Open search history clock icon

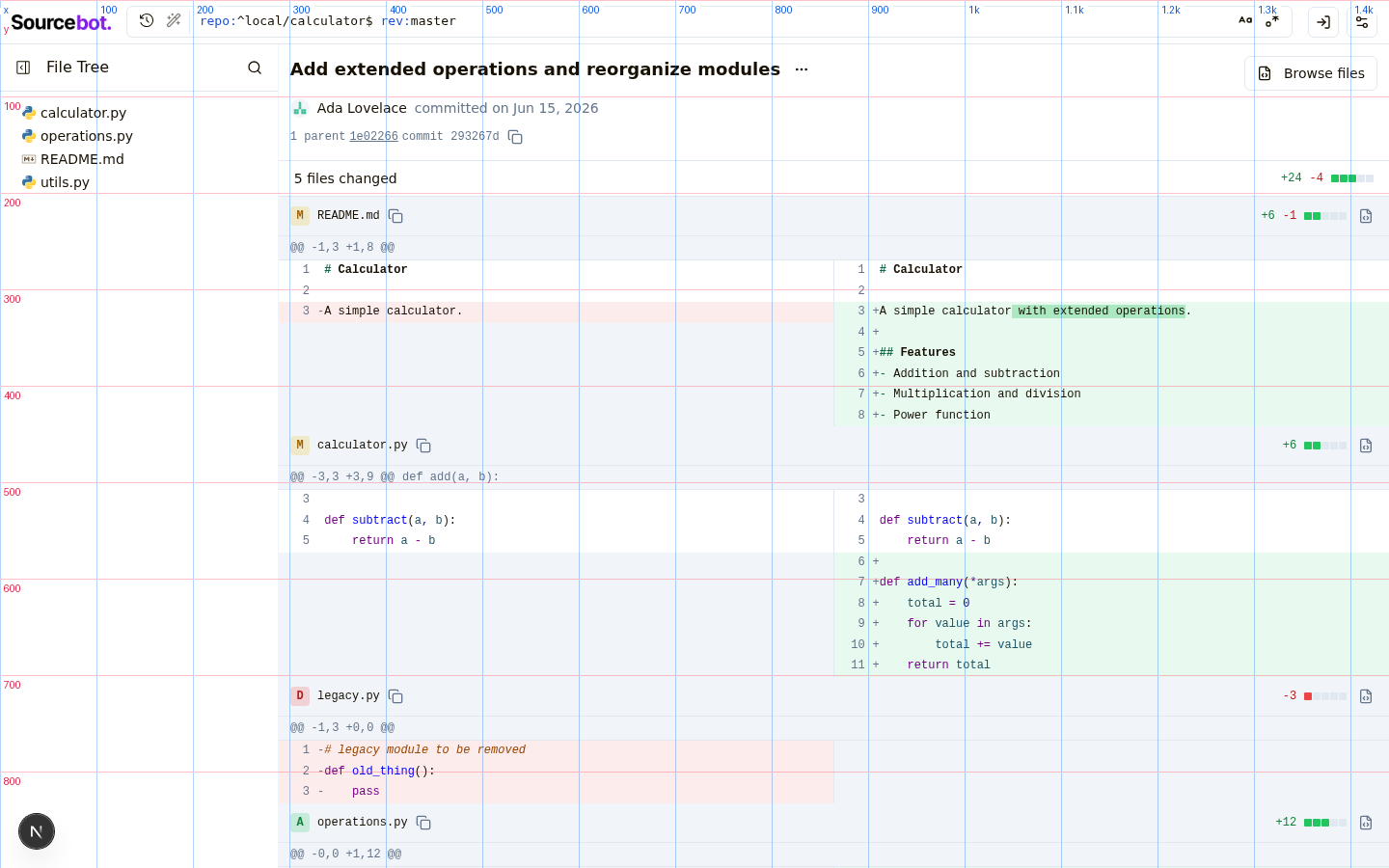[x=147, y=20]
